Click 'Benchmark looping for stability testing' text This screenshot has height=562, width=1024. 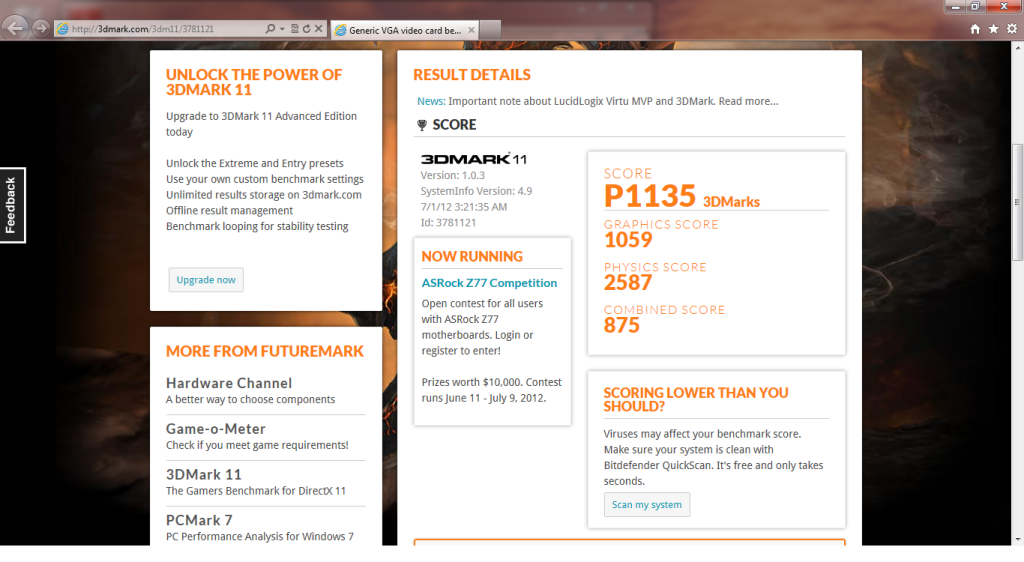[257, 226]
